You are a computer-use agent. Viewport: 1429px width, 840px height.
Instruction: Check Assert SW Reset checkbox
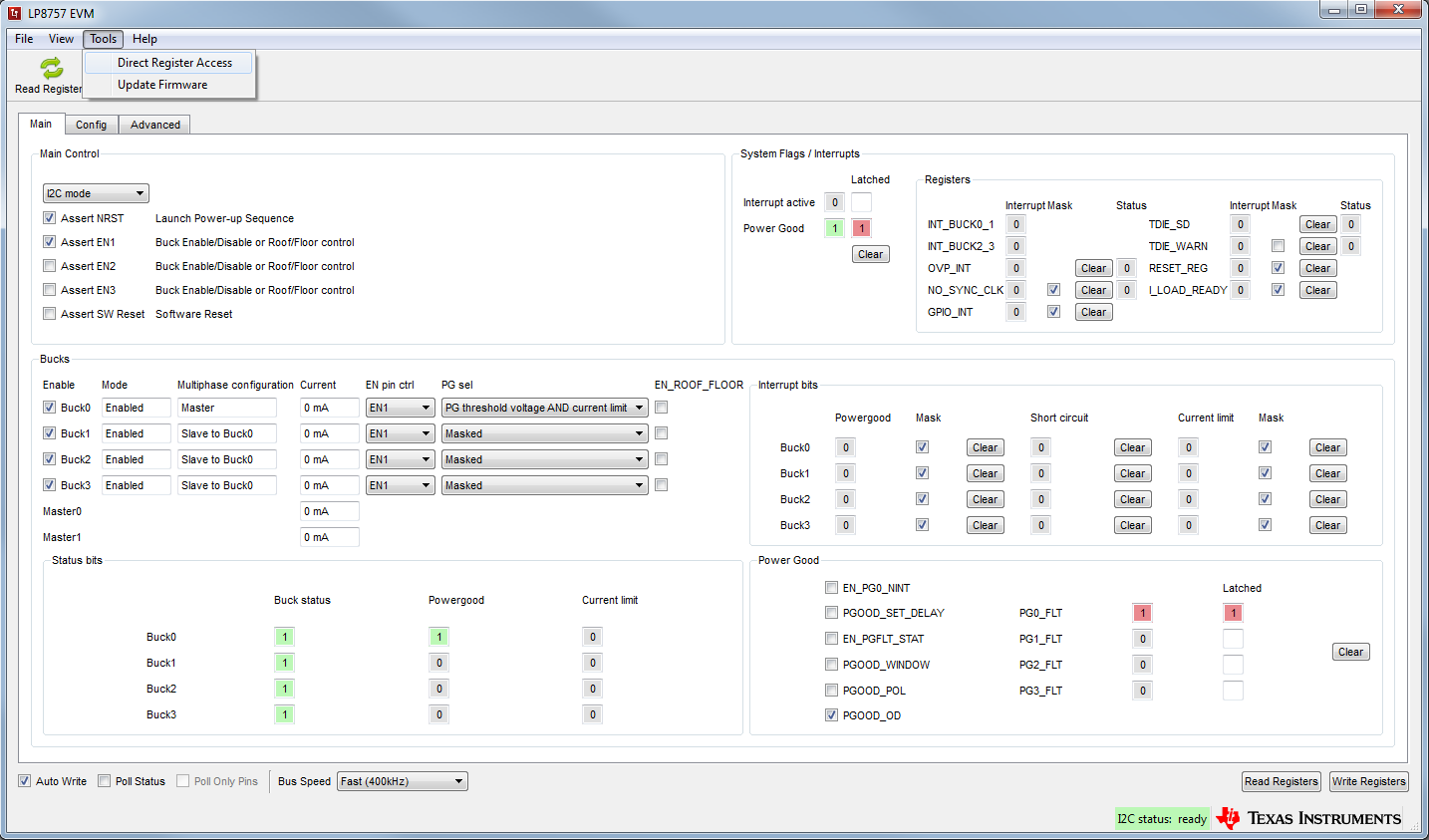point(49,314)
